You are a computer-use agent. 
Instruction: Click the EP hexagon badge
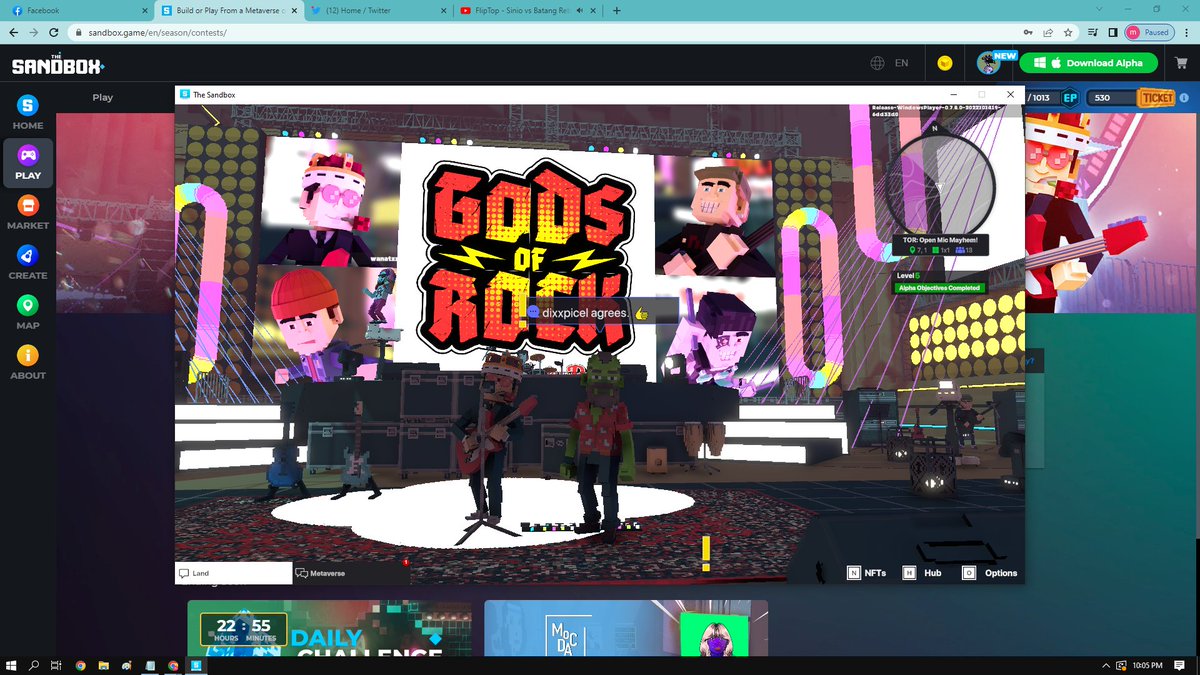point(1070,98)
